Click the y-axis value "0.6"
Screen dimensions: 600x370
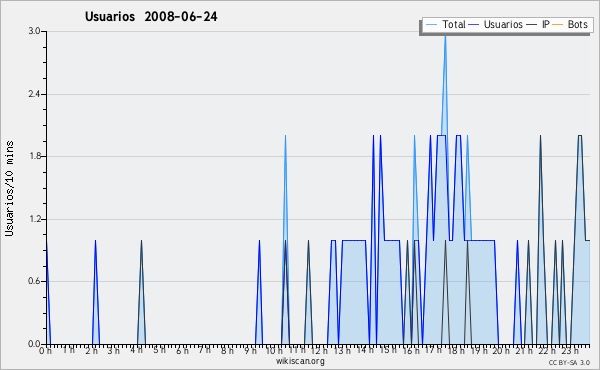(x=34, y=281)
